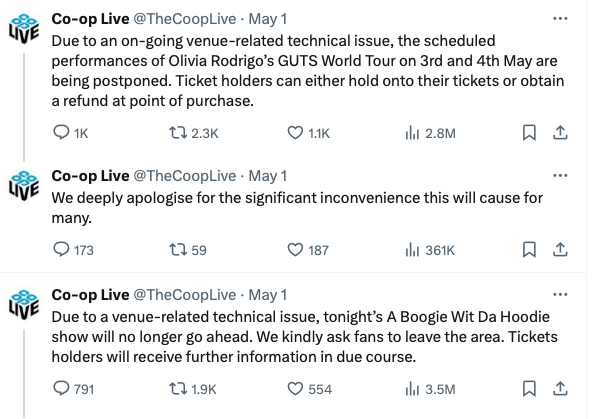Open the May 1 timestamp of first tweet
The height and width of the screenshot is (419, 596).
268,19
